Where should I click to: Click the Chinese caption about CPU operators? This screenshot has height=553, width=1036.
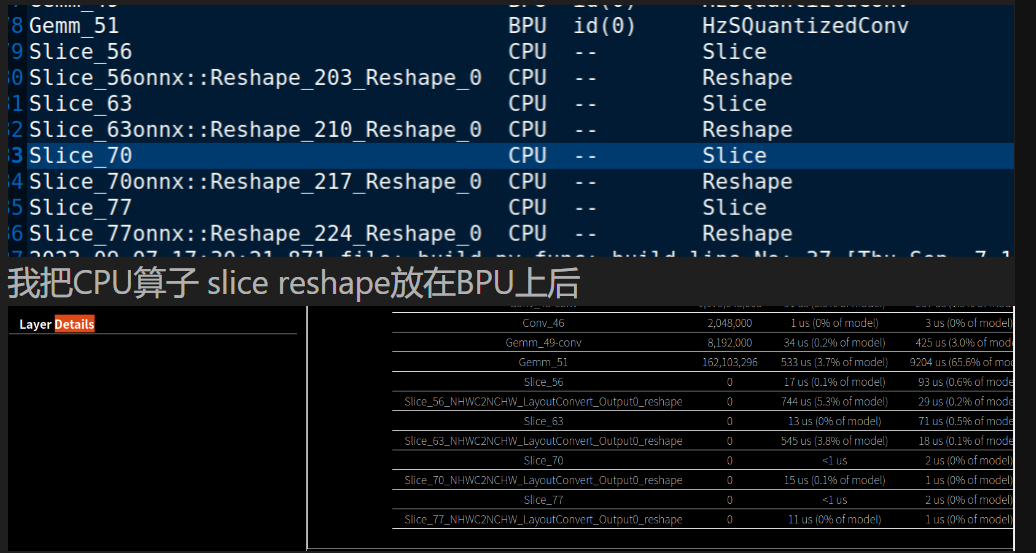294,284
